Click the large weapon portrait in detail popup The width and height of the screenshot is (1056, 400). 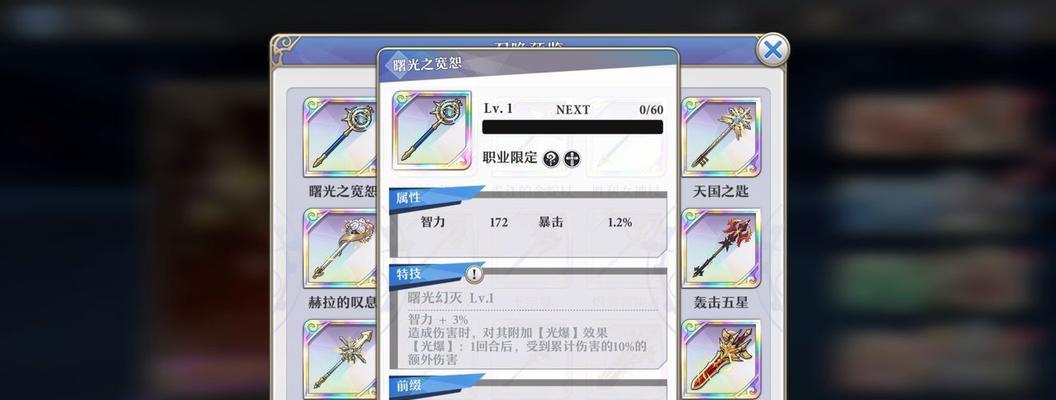(432, 130)
